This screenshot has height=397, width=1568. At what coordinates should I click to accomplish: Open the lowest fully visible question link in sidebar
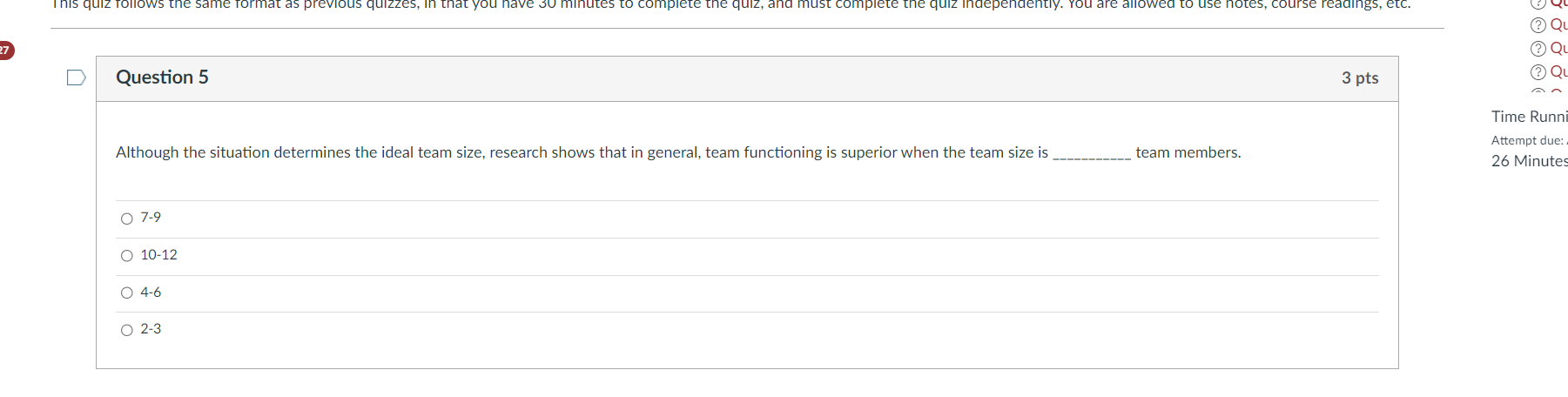(1558, 71)
